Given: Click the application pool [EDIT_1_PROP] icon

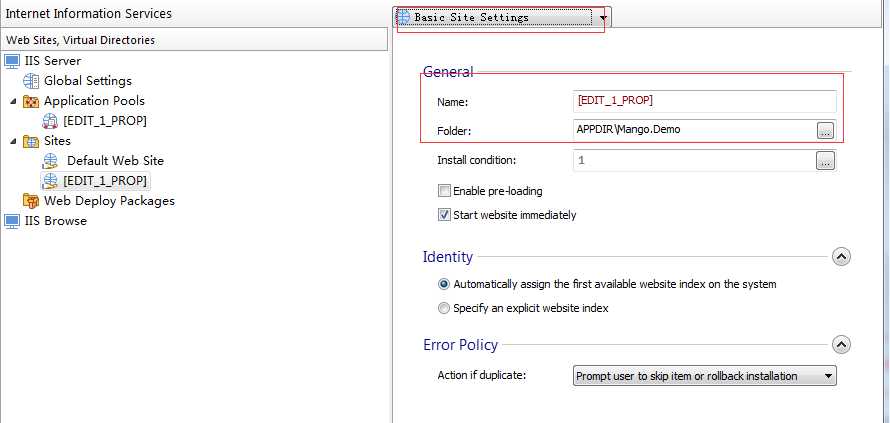Looking at the screenshot, I should coord(50,121).
